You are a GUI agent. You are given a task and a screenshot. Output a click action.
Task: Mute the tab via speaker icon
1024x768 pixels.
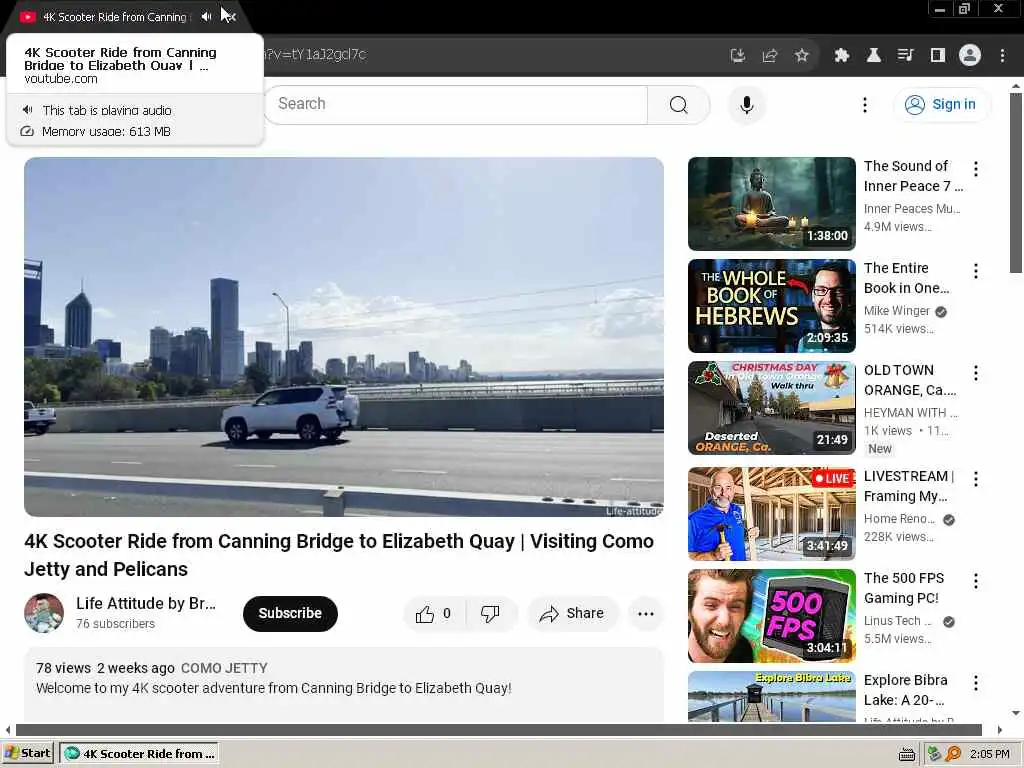(206, 16)
